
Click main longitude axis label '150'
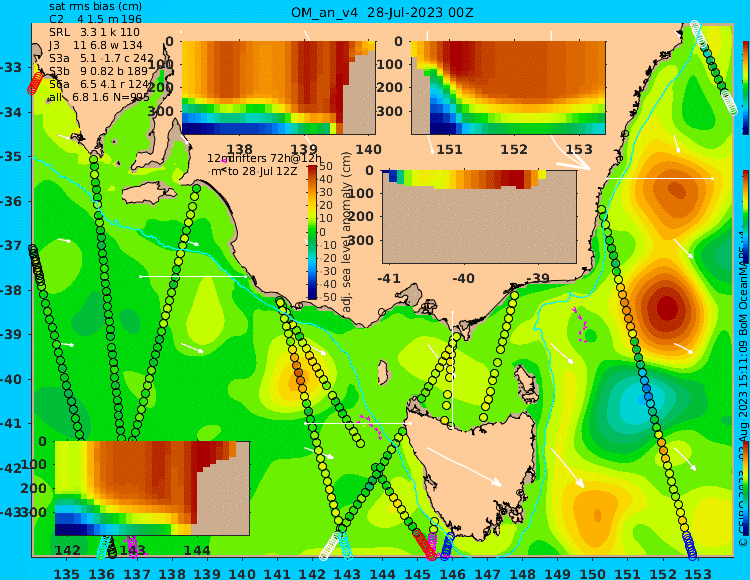point(593,573)
